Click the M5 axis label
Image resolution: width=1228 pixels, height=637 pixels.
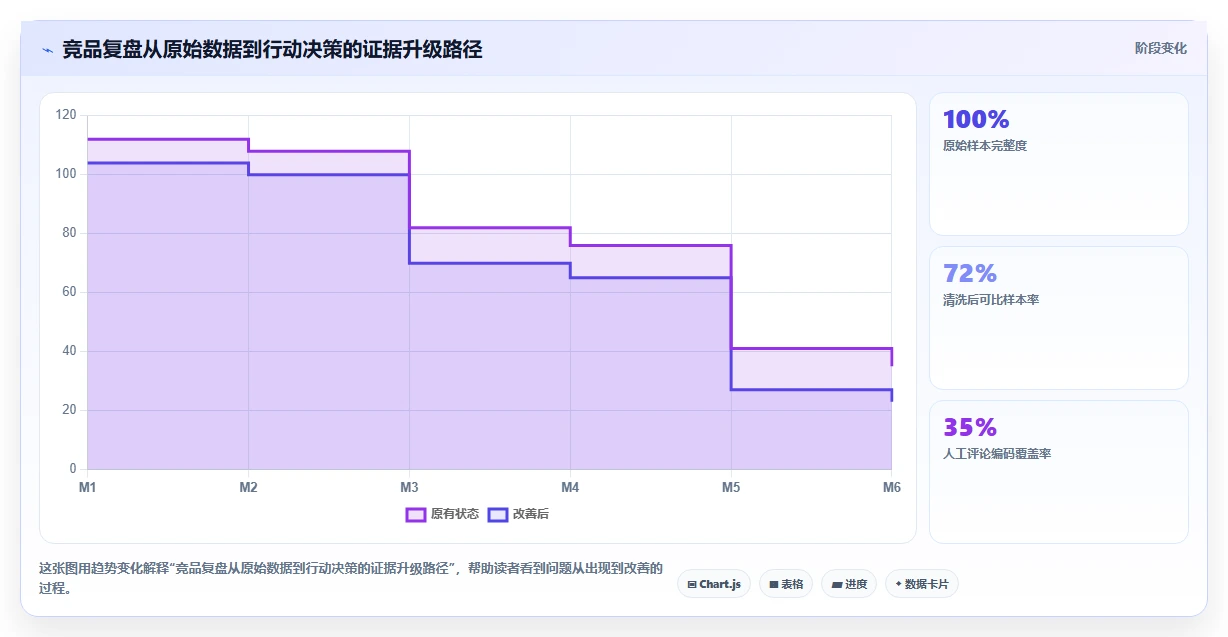731,488
